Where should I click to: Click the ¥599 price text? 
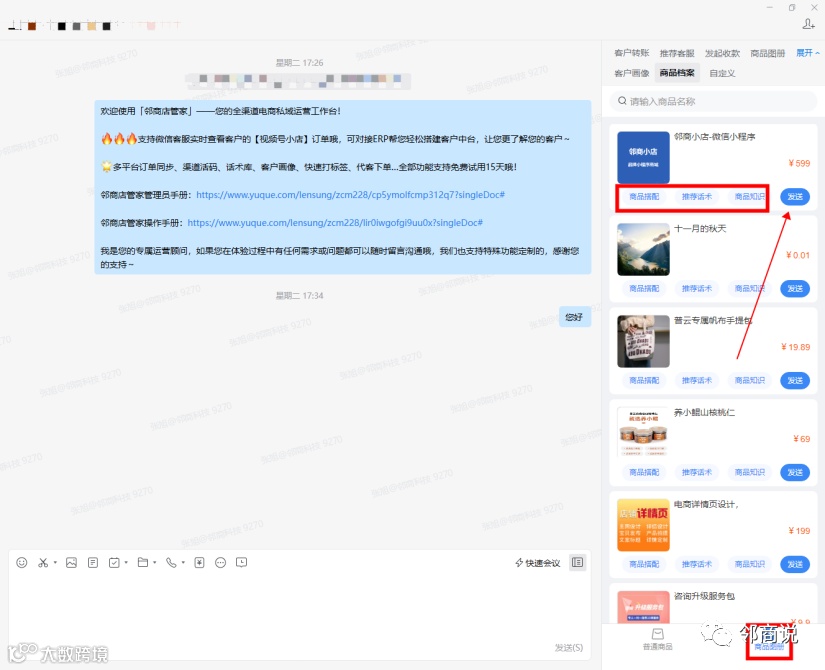tap(799, 163)
